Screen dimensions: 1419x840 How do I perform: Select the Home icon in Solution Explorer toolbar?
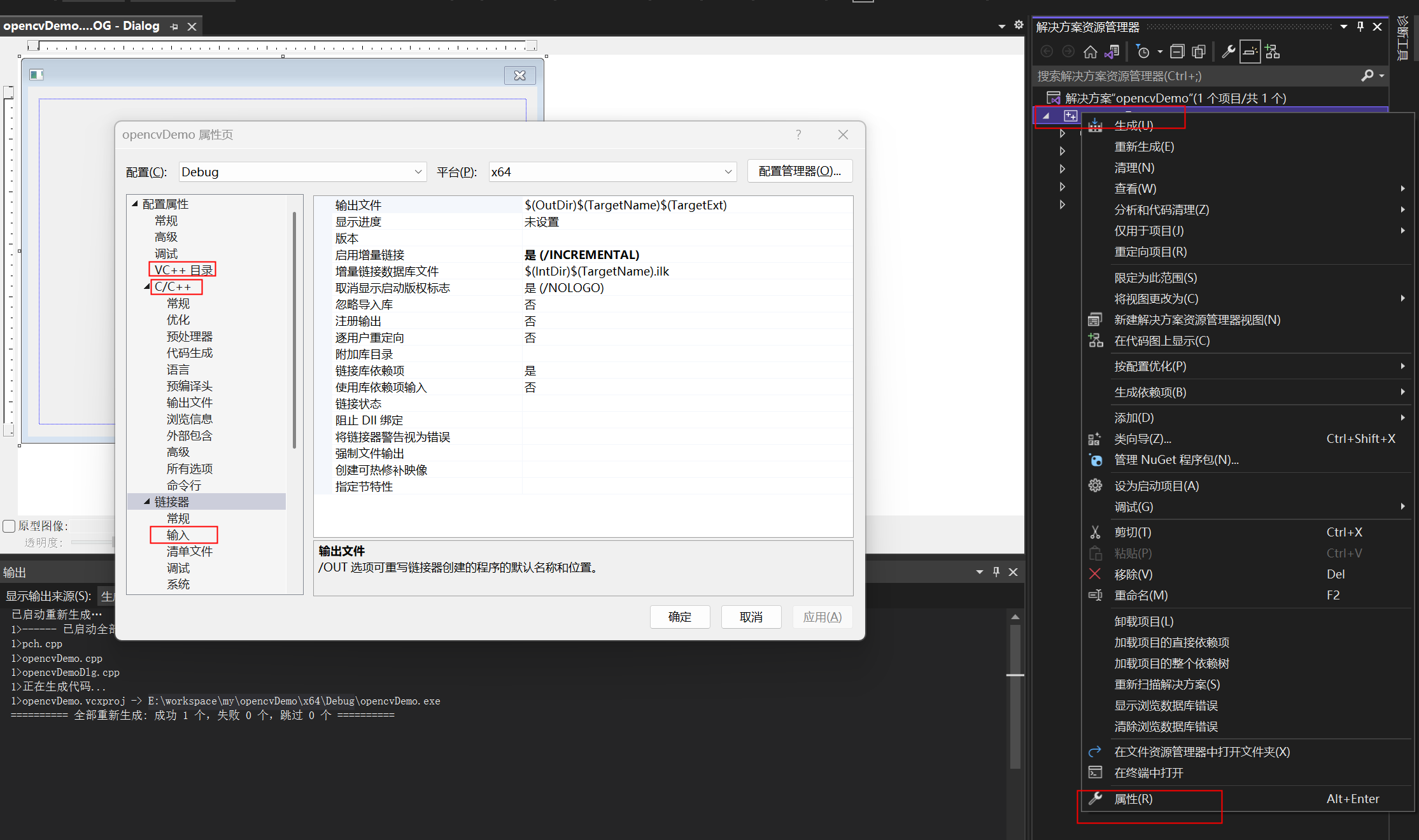coord(1090,52)
